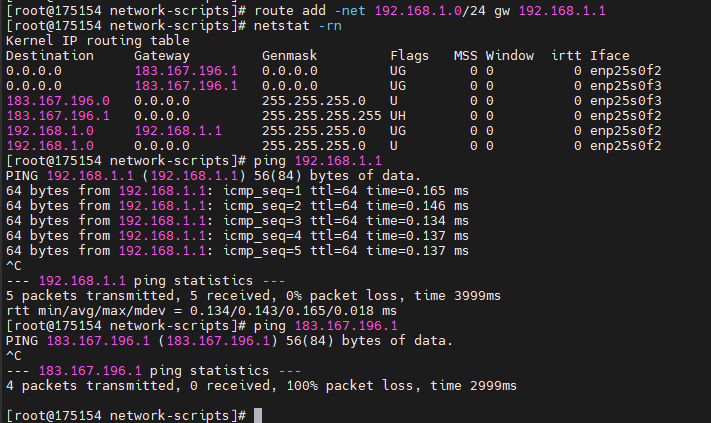Click the 'irtt' column header

pos(566,55)
